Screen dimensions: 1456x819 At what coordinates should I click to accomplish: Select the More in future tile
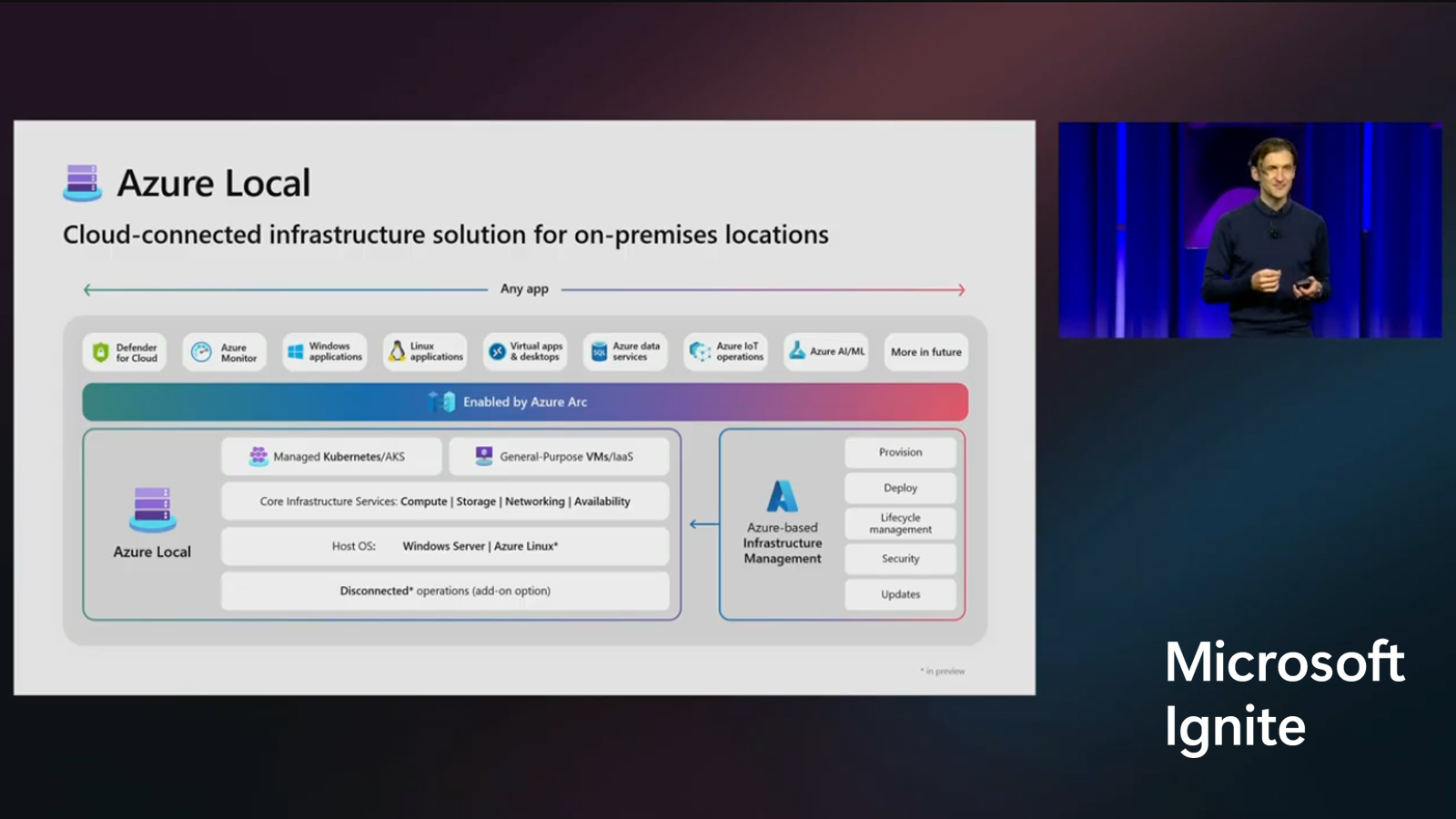[x=925, y=352]
